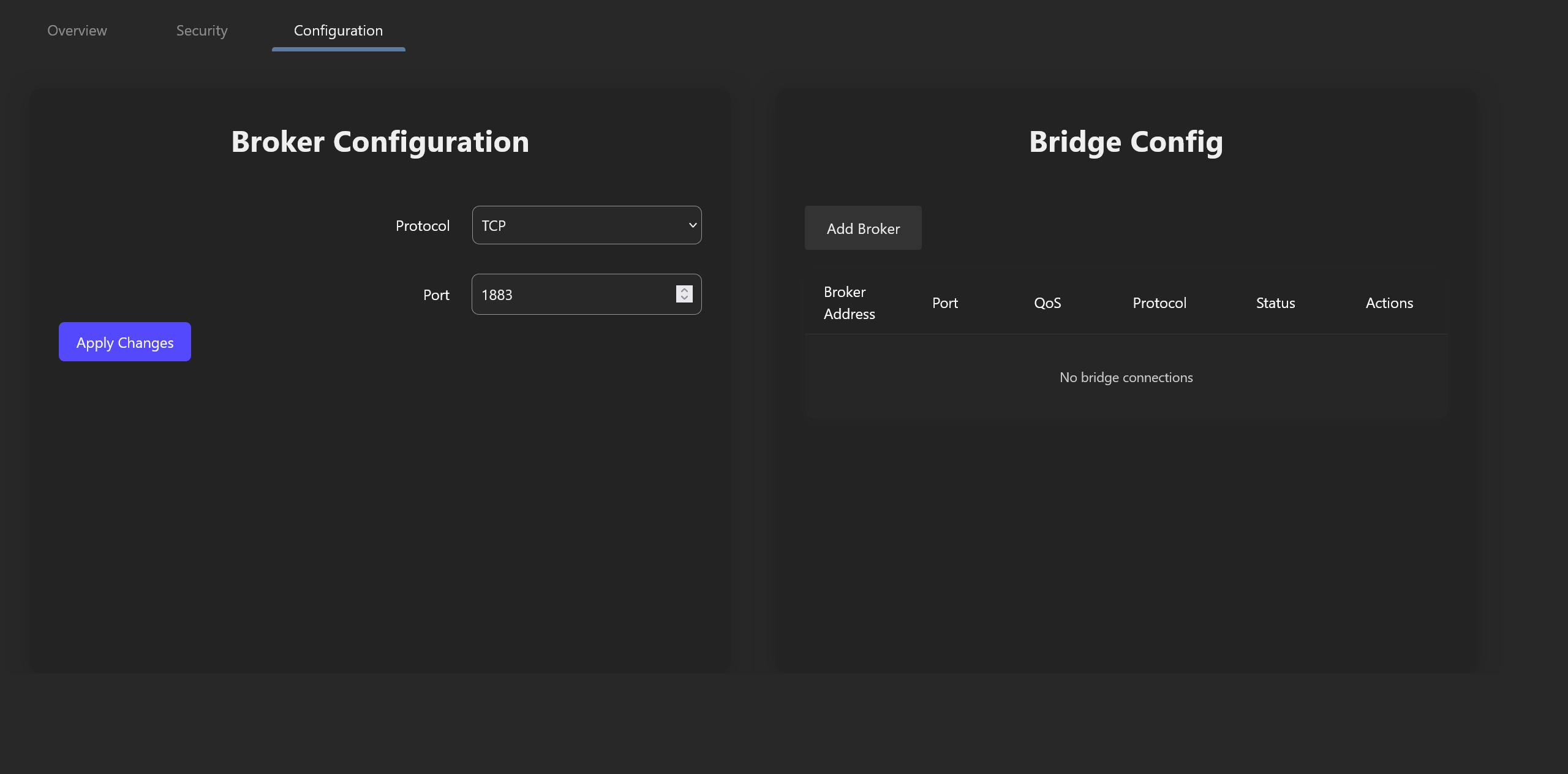Click the Port column header in table
Viewport: 1568px width, 774px height.
coord(944,303)
